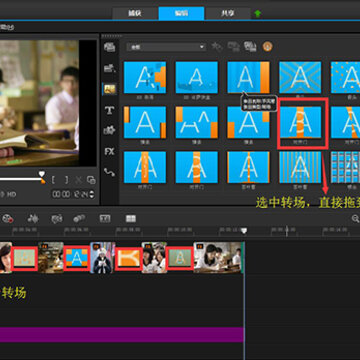Click the orange round get-more-content icon
This screenshot has height=360, width=360.
pyautogui.click(x=267, y=47)
